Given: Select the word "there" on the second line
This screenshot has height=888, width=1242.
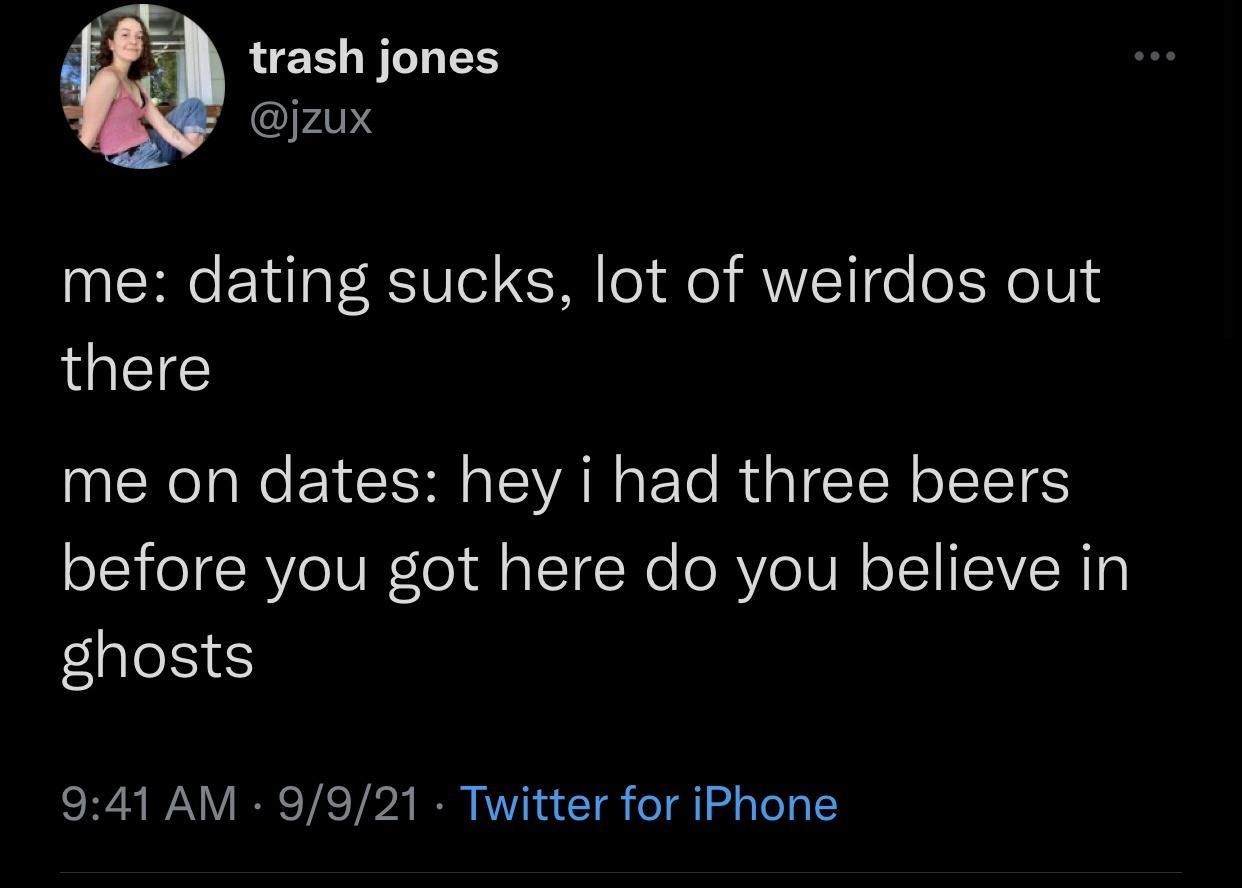Looking at the screenshot, I should point(136,368).
